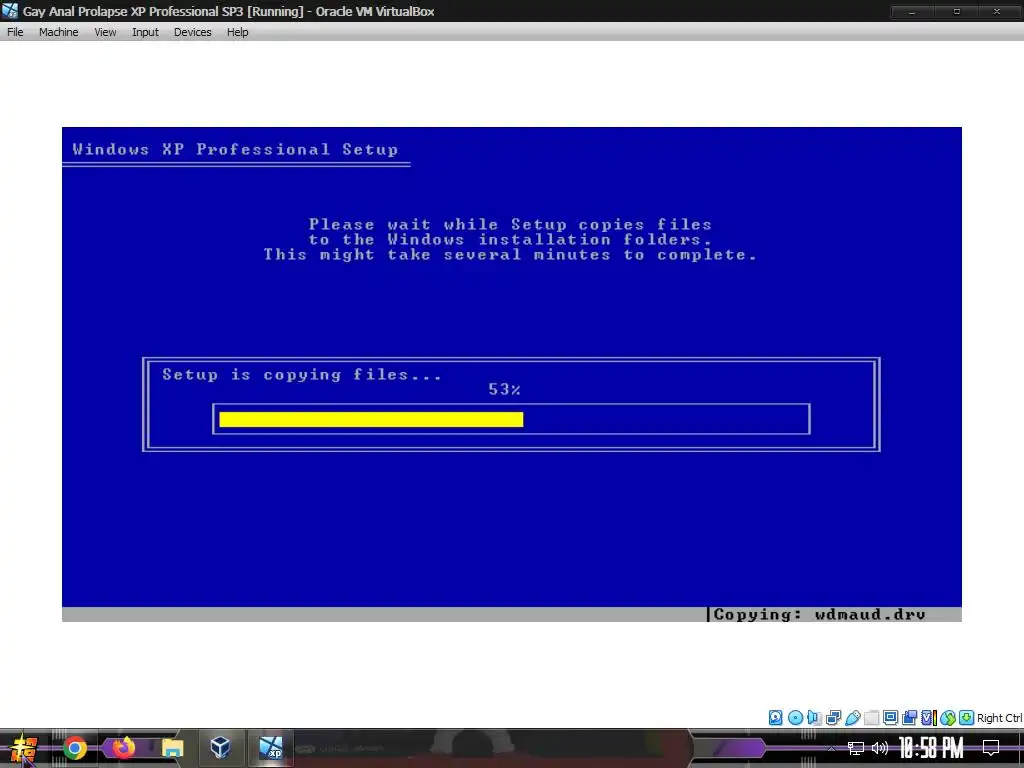Screen dimensions: 1024x768
Task: Click the yellow file-copy progress bar
Action: [x=371, y=419]
